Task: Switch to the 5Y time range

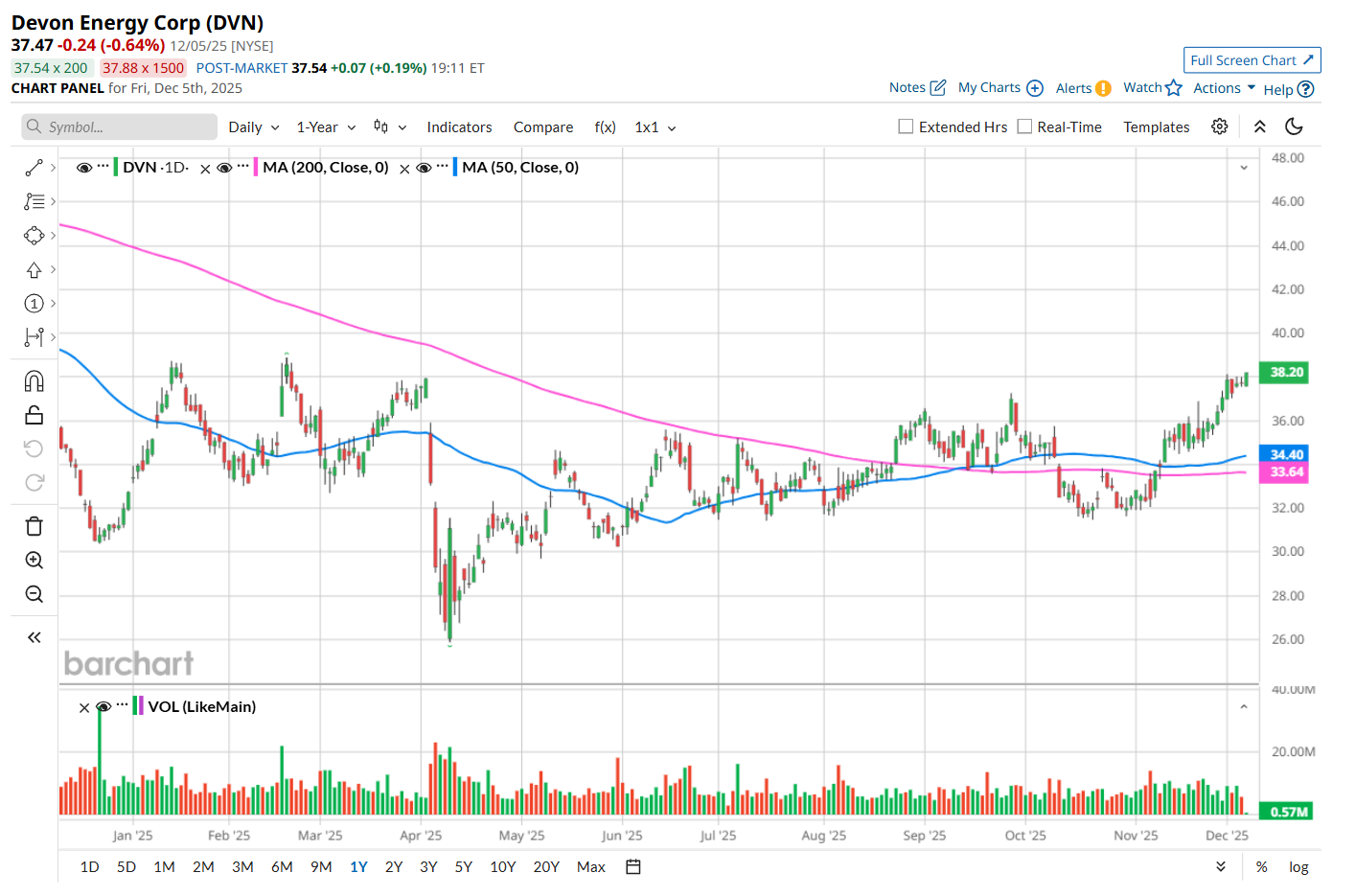Action: [x=464, y=867]
